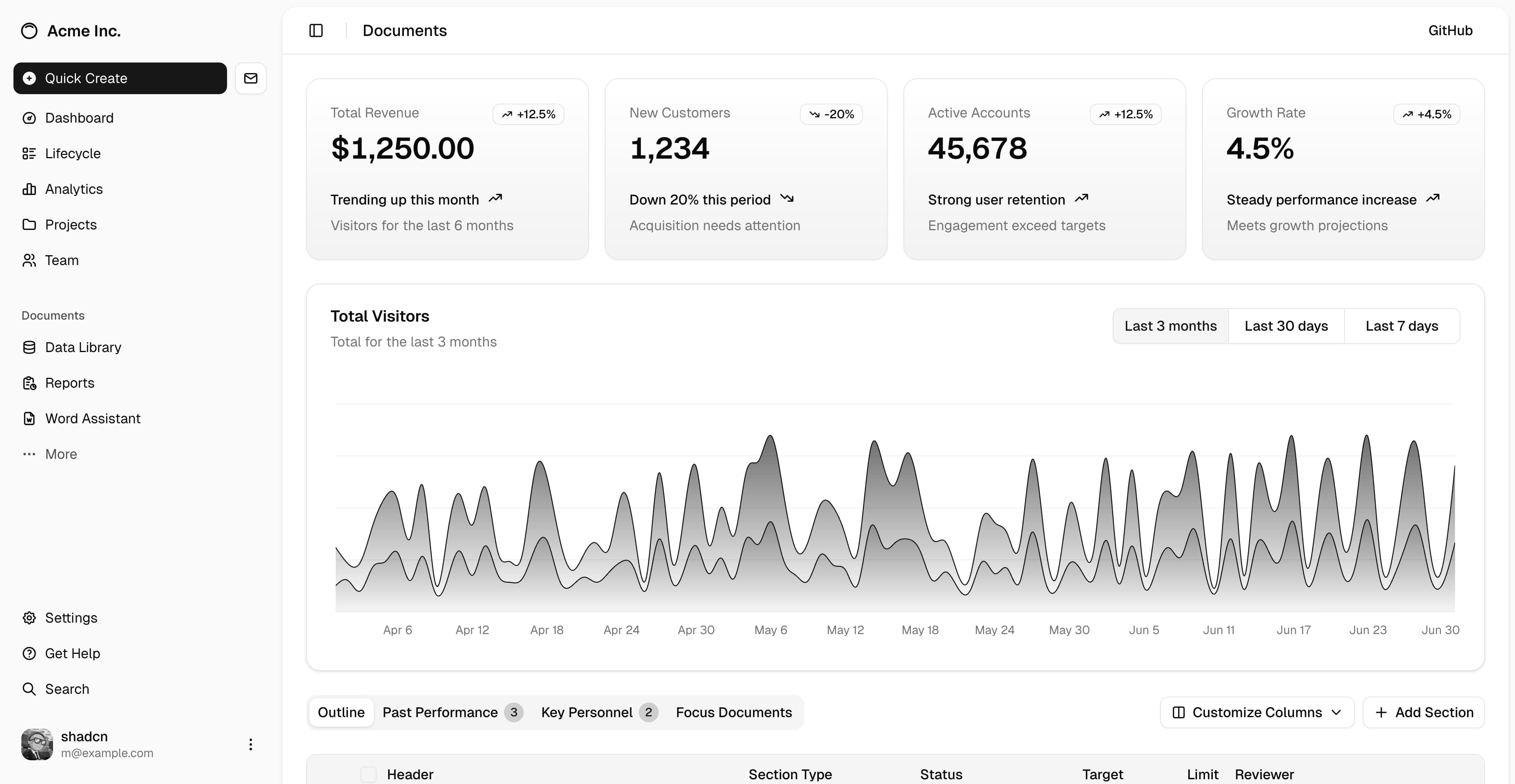The width and height of the screenshot is (1515, 784).
Task: Open the mail icon next to Quick Create
Action: coord(250,78)
